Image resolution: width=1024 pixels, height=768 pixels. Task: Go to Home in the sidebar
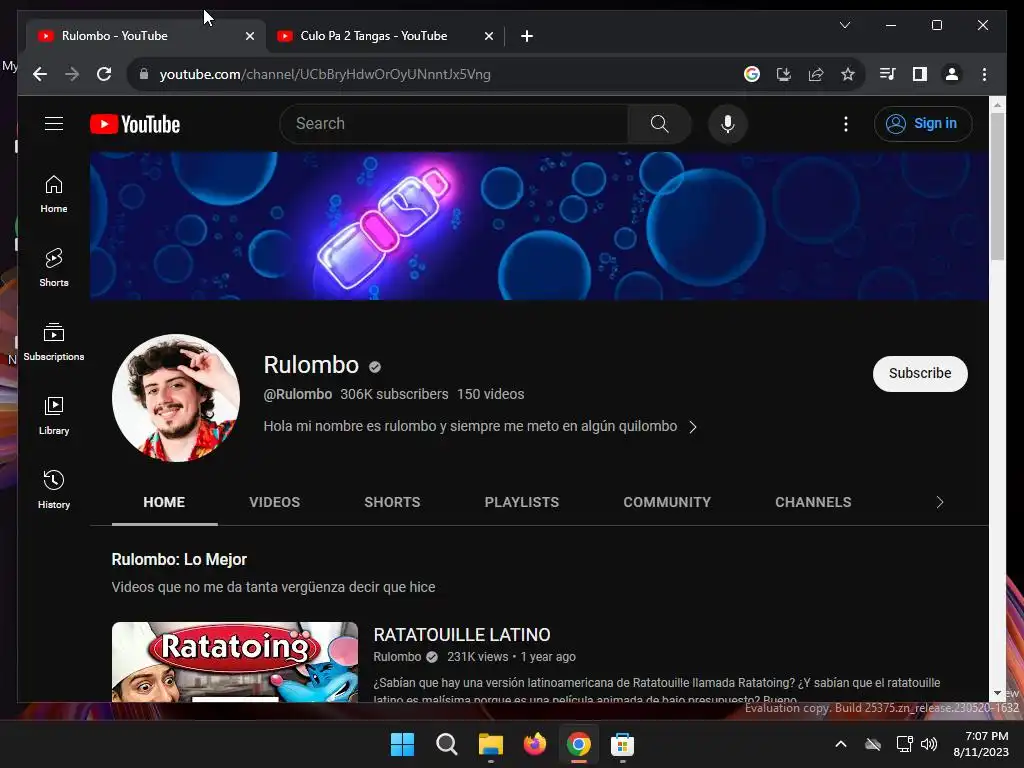click(x=54, y=194)
